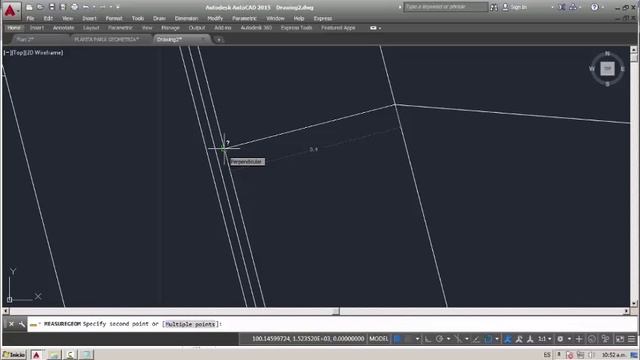Click the Isolate Objects icon in status bar
This screenshot has height=360, width=640.
tap(605, 339)
